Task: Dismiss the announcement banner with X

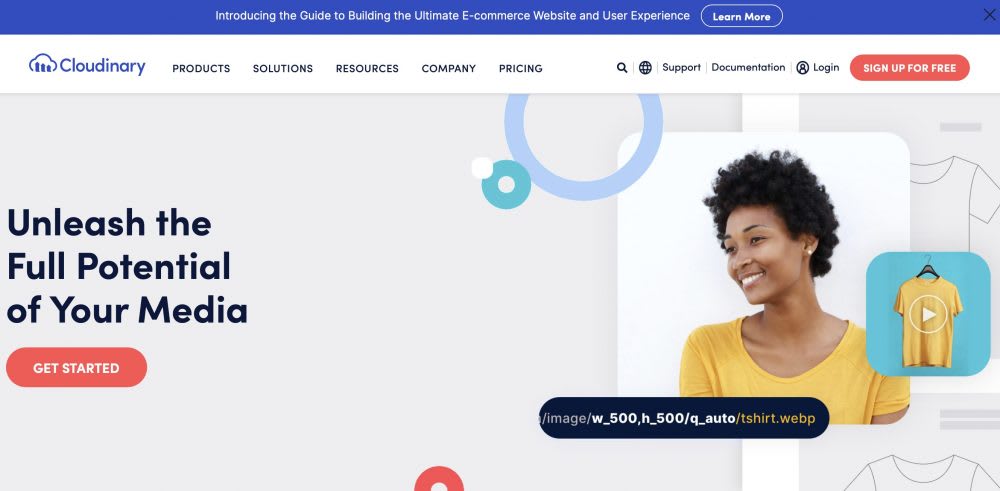Action: pyautogui.click(x=989, y=15)
